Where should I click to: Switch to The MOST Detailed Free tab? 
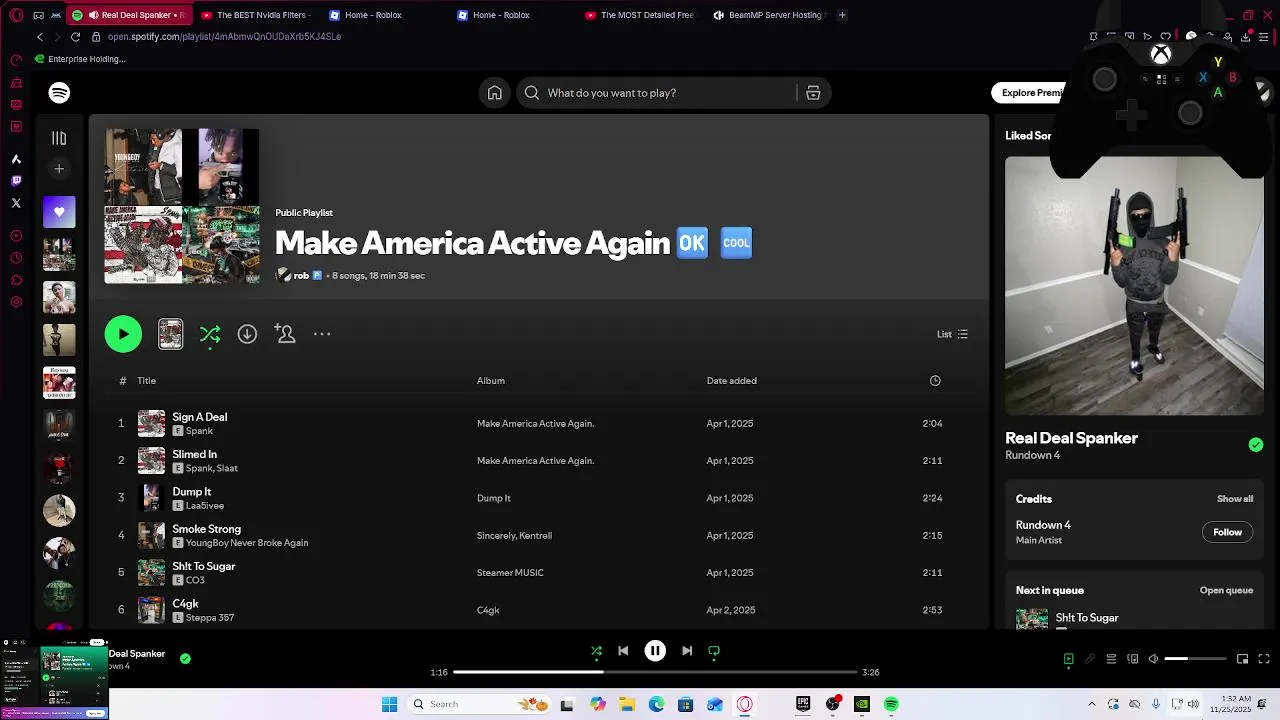tap(640, 15)
